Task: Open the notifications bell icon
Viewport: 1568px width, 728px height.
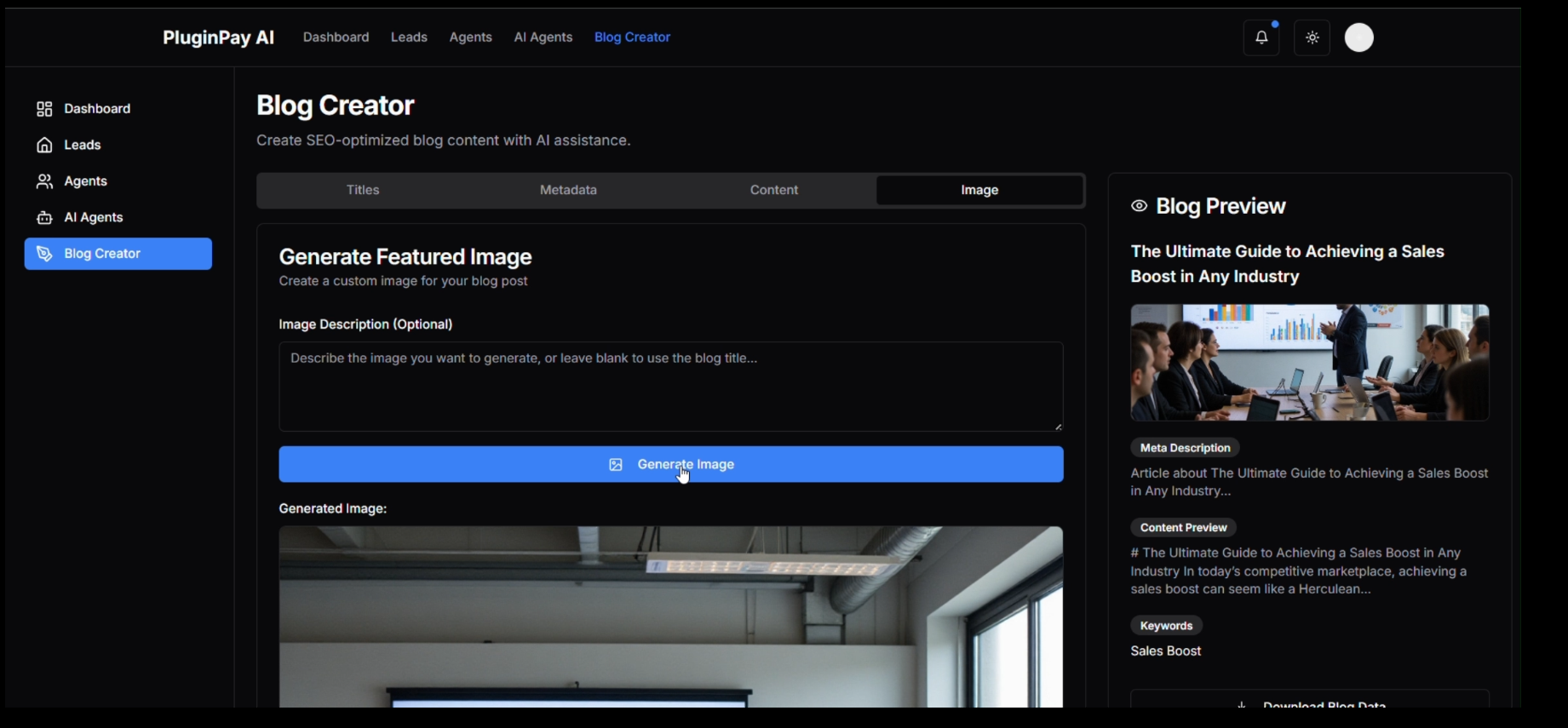Action: tap(1261, 37)
